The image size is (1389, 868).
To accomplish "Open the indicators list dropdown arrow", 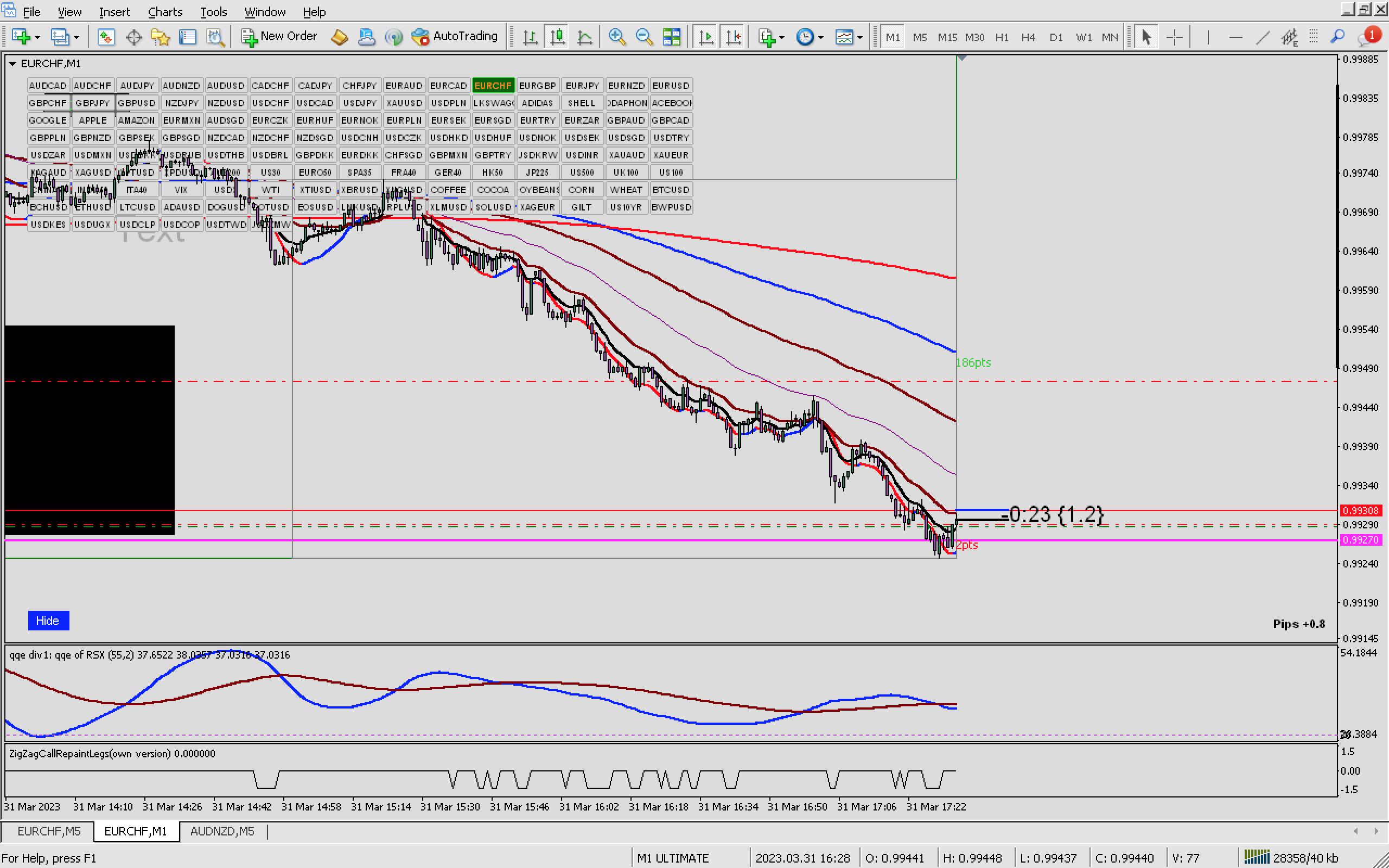I will 782,38.
